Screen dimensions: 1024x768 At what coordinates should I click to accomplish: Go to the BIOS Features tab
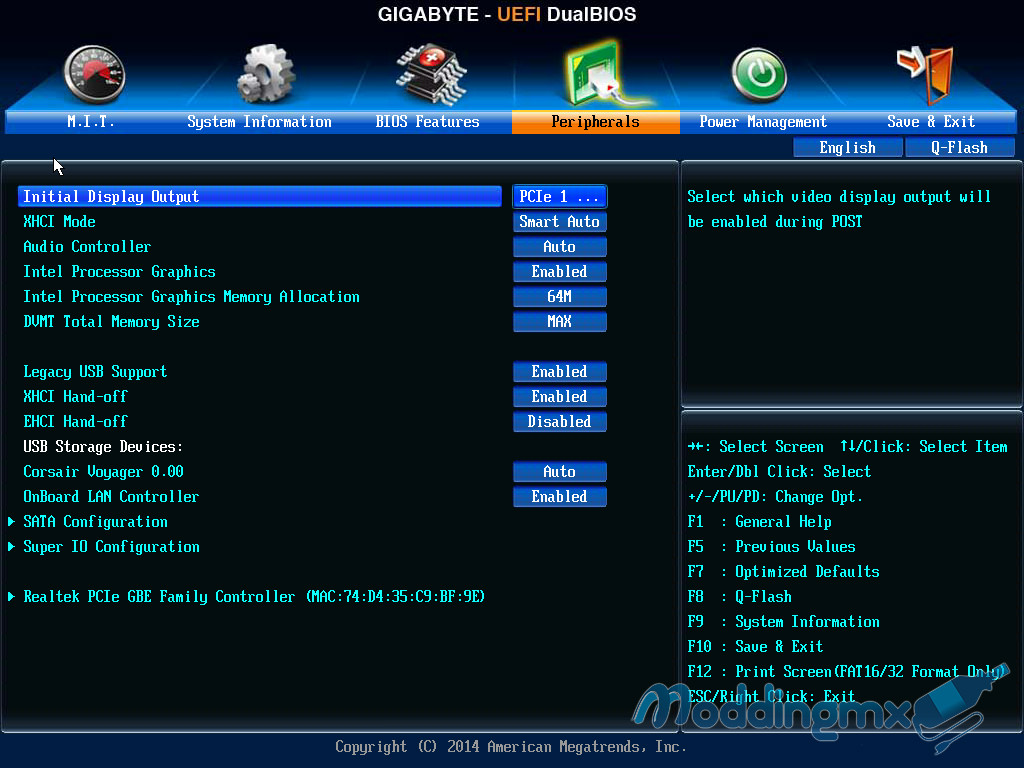pos(428,121)
